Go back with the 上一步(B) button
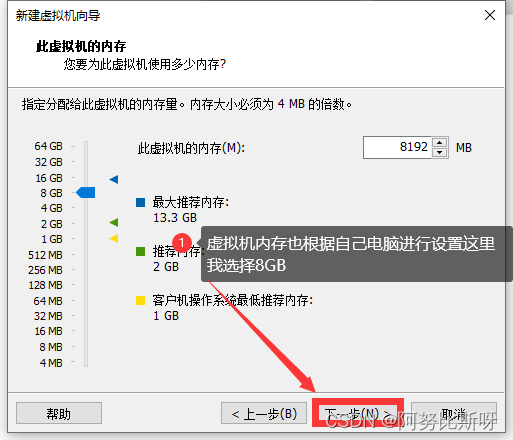Viewport: 513px width, 440px height. click(264, 413)
